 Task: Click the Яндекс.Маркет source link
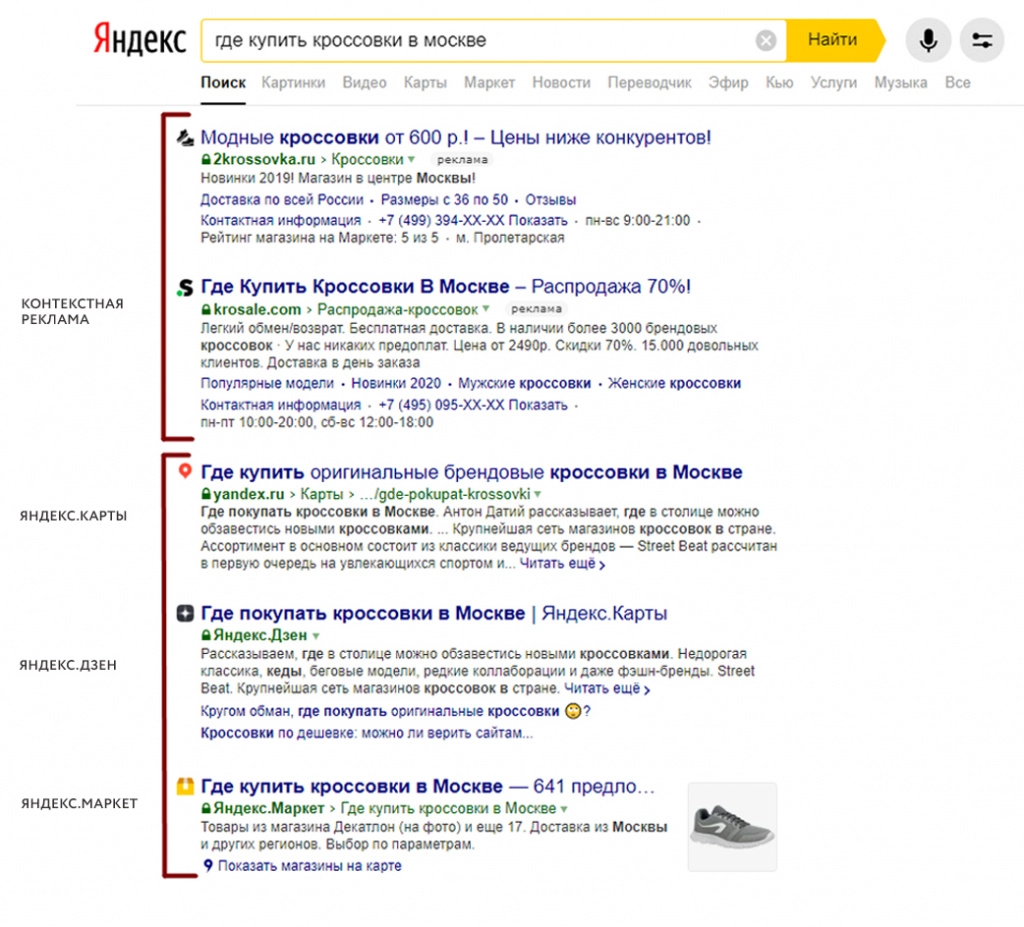[268, 808]
